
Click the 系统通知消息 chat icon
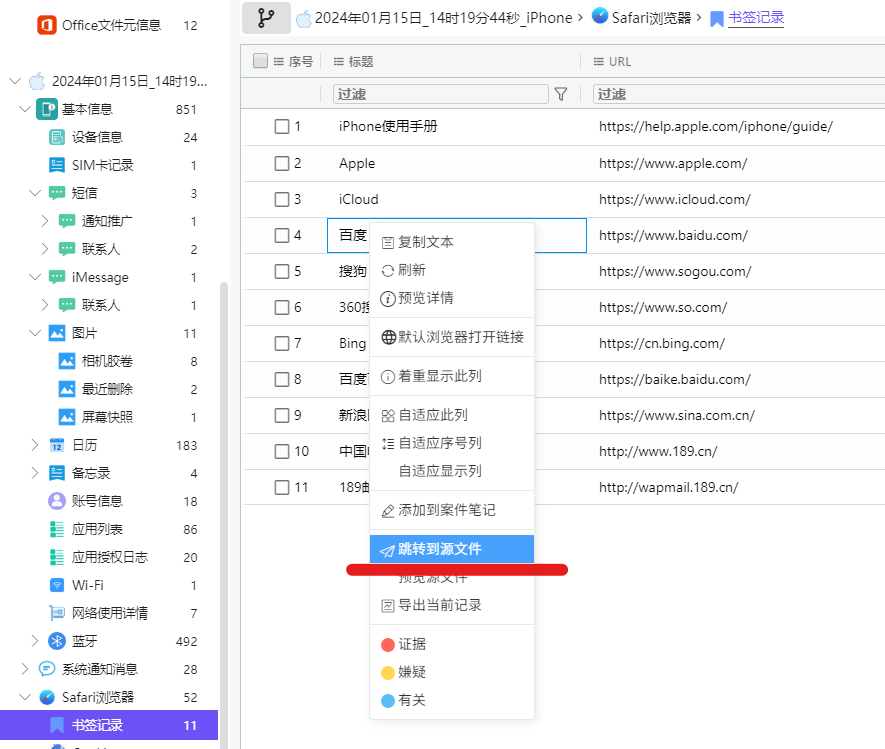coord(47,669)
